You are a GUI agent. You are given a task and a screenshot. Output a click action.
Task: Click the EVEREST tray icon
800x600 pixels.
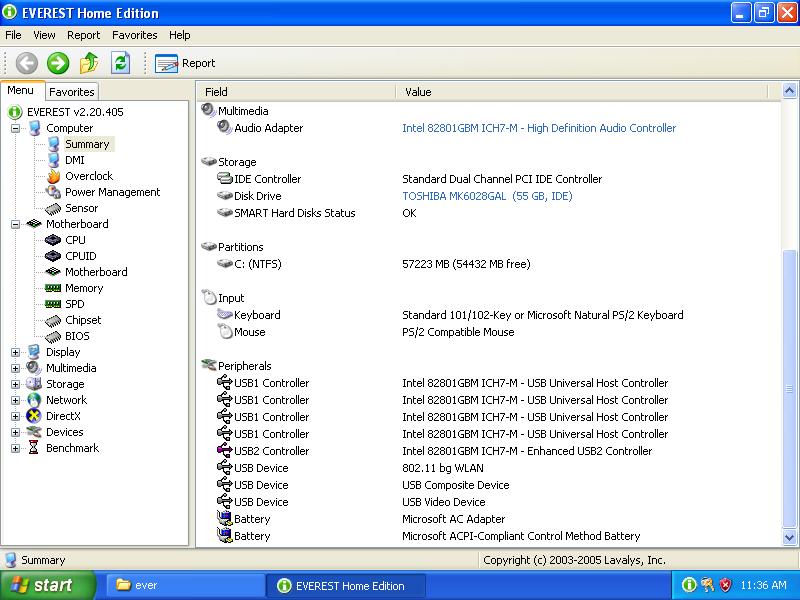[x=689, y=585]
